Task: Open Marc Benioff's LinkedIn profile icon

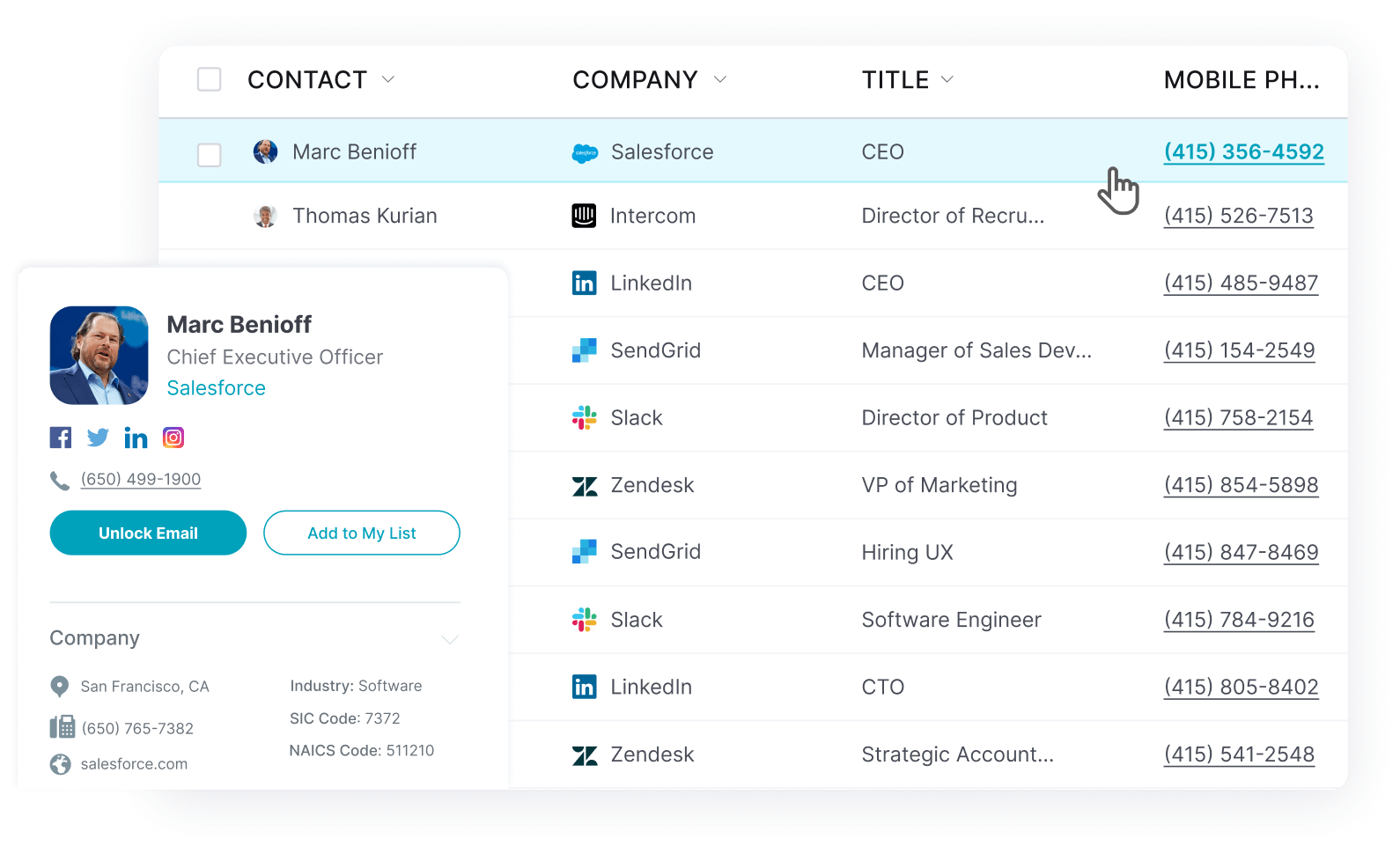Action: tap(136, 438)
